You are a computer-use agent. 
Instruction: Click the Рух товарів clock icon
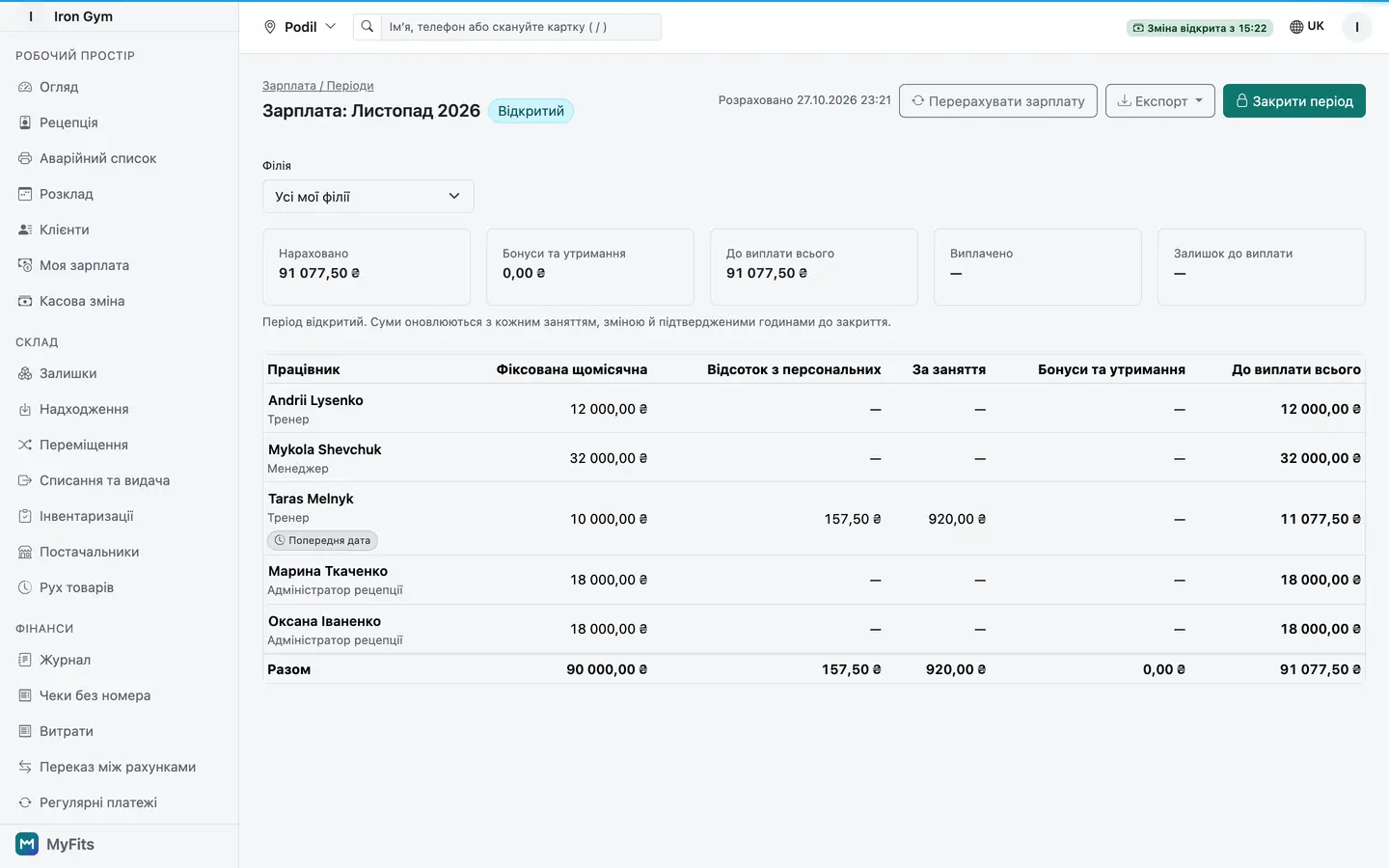tap(25, 587)
